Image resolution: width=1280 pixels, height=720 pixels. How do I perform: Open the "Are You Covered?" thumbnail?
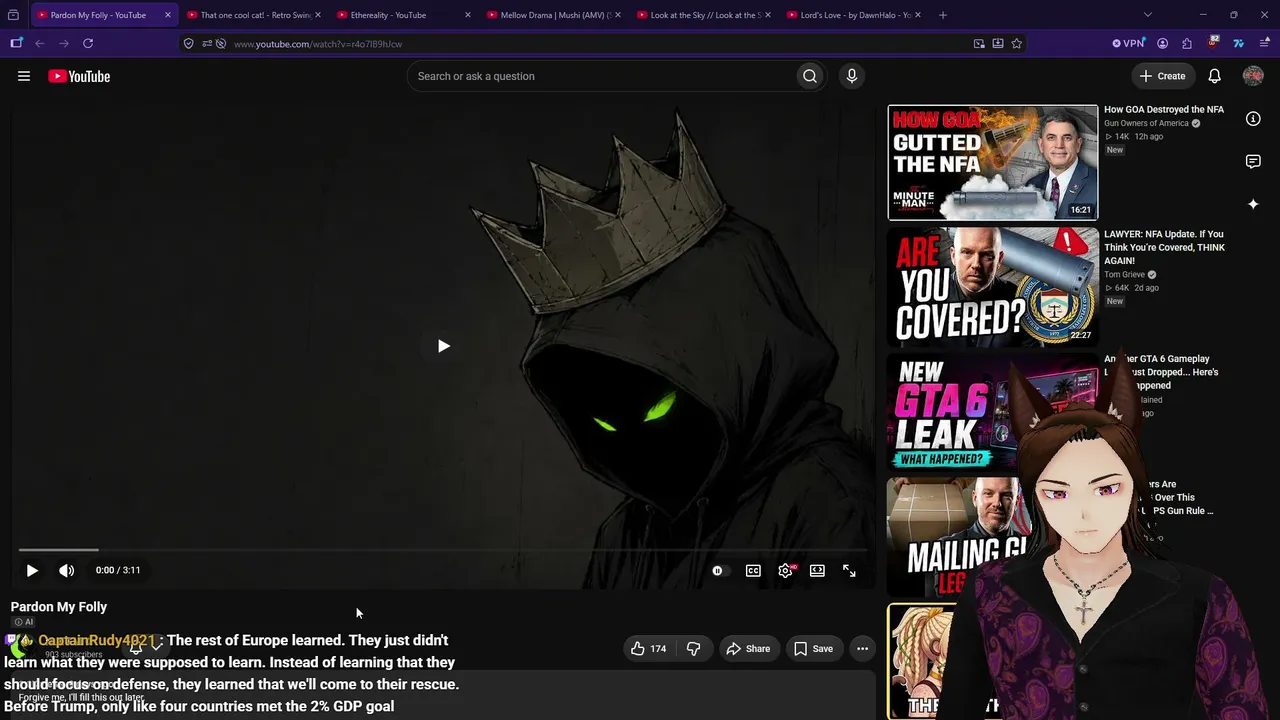click(x=993, y=286)
